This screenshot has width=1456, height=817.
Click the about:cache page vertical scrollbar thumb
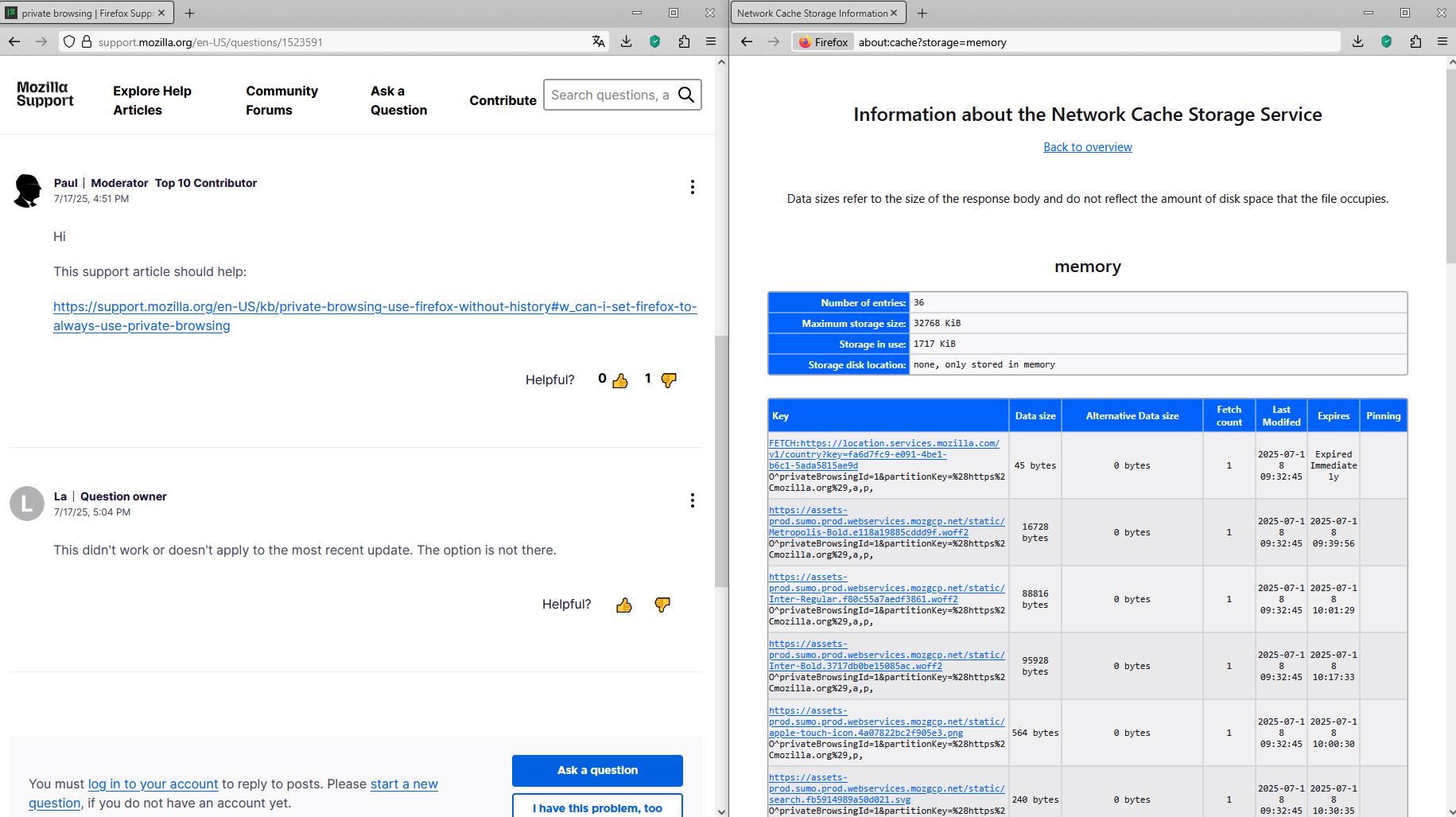tap(1450, 165)
